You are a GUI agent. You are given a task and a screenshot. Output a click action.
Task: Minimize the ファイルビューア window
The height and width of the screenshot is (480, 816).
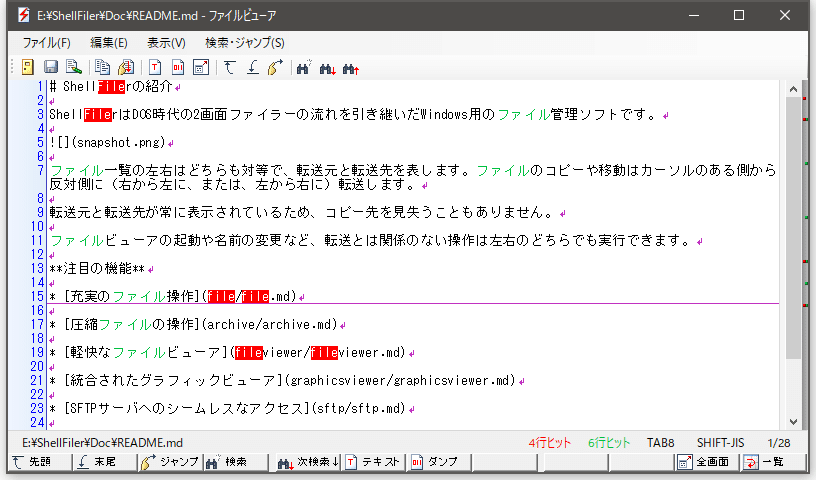click(694, 15)
